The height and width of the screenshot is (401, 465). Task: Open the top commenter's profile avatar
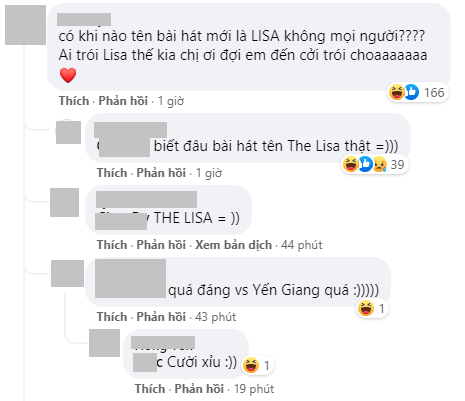pos(25,25)
